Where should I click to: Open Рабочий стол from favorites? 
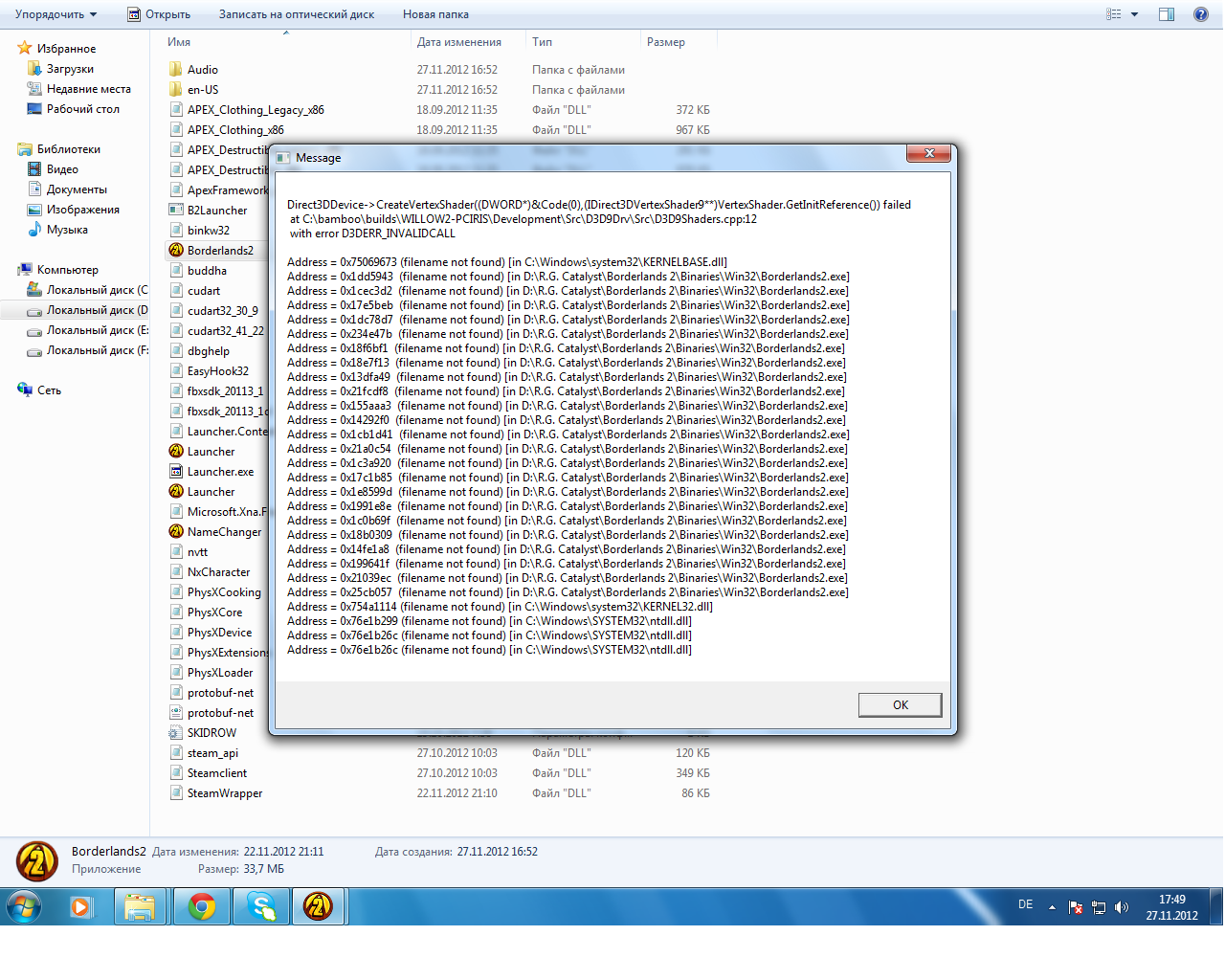[83, 109]
